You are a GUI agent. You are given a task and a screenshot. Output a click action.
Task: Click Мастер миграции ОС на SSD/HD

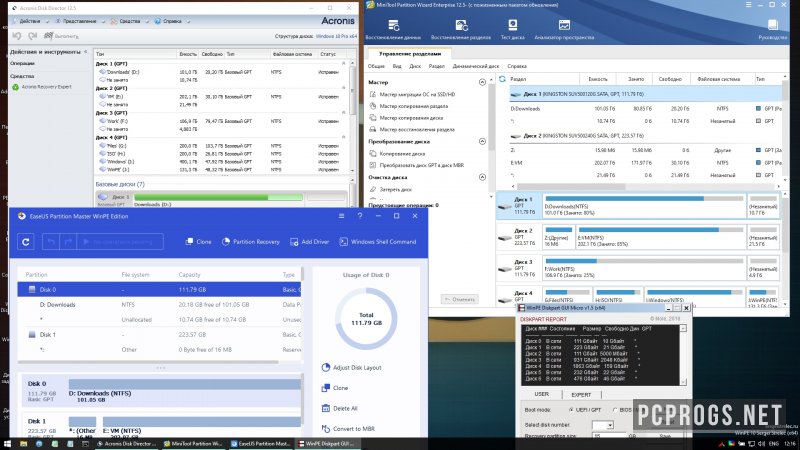(412, 94)
